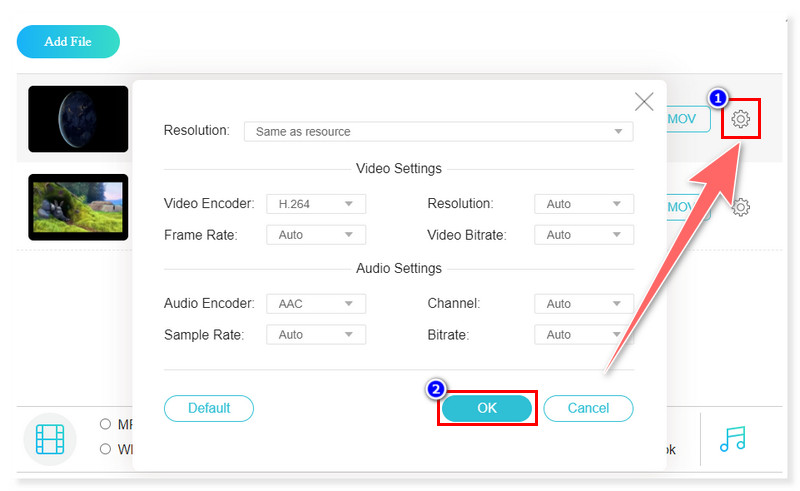The image size is (800, 491).
Task: Confirm settings with OK button
Action: pos(487,408)
